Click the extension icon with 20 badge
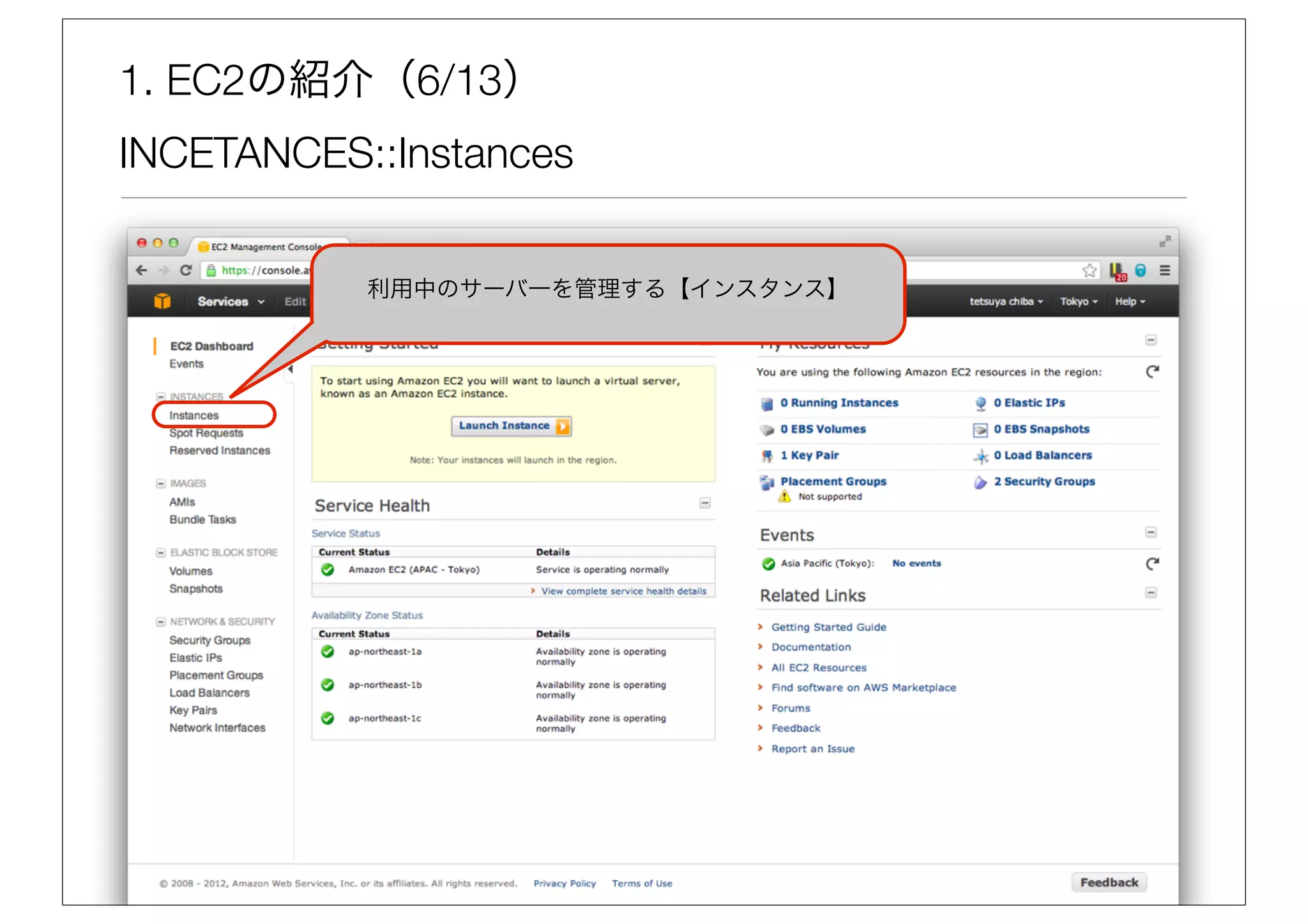 [x=1118, y=271]
